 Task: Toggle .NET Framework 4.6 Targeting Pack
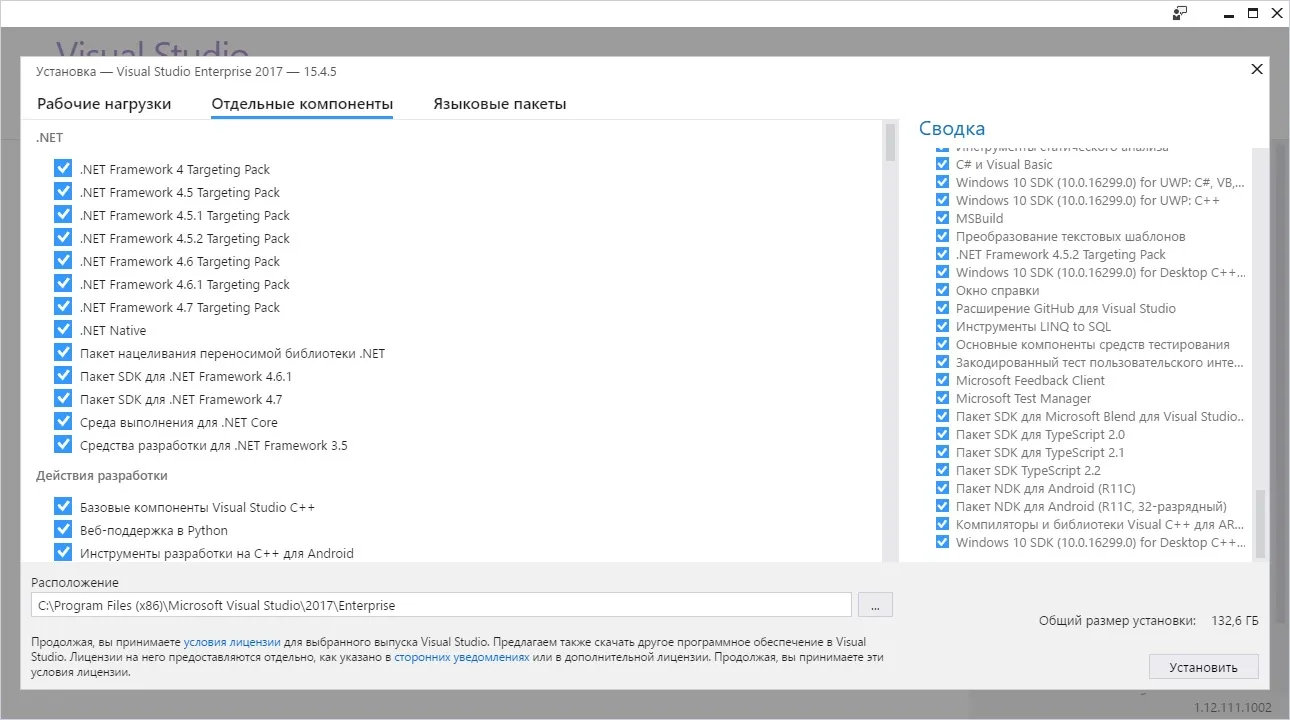pyautogui.click(x=64, y=261)
